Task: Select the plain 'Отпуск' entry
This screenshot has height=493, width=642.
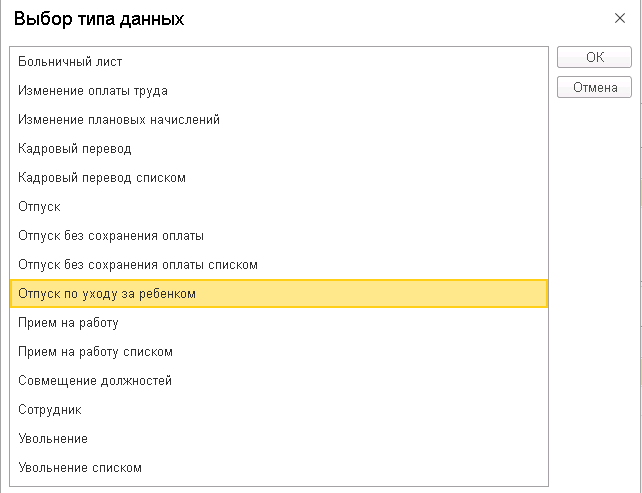Action: (x=40, y=207)
